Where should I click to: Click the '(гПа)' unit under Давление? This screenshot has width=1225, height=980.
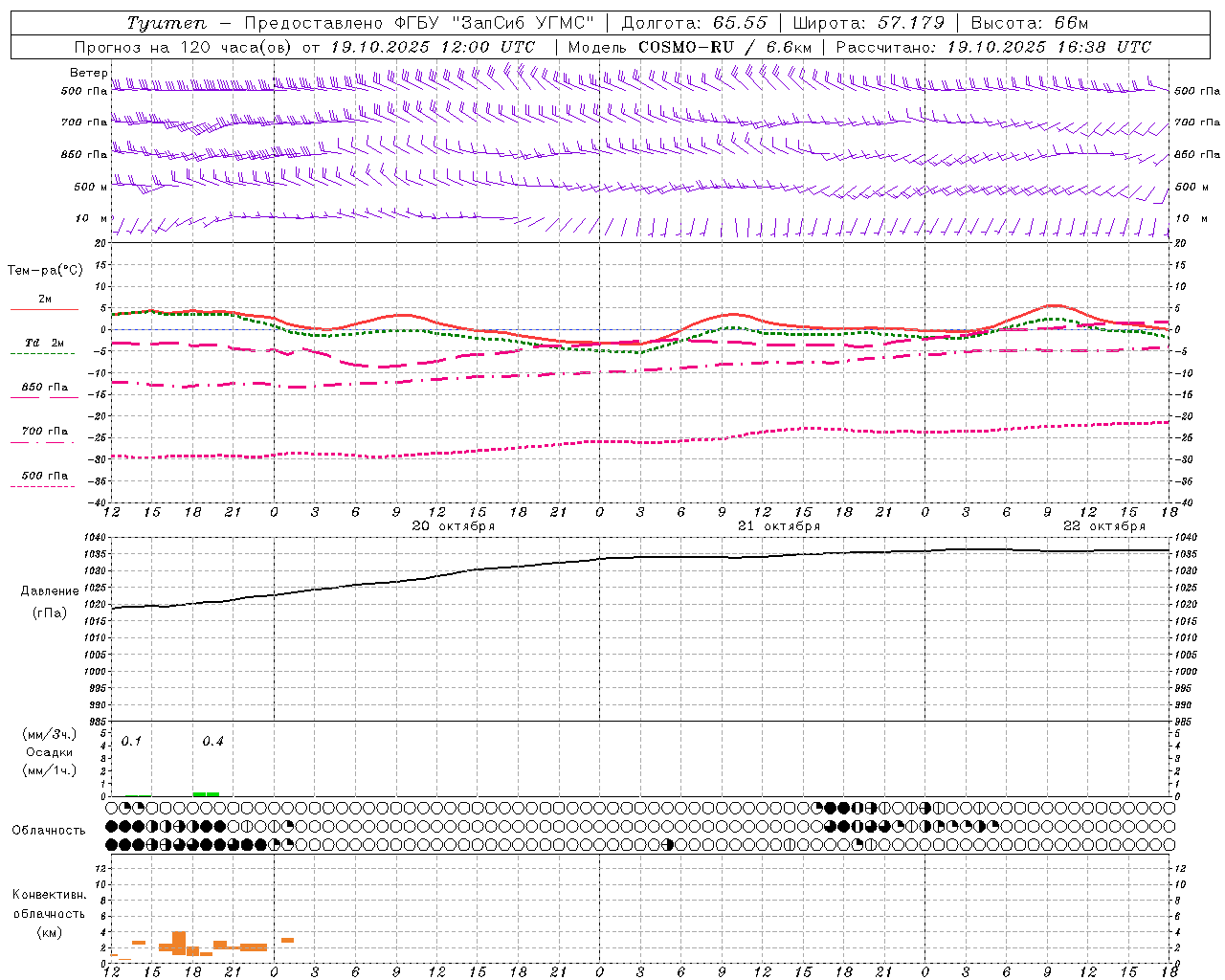50,613
